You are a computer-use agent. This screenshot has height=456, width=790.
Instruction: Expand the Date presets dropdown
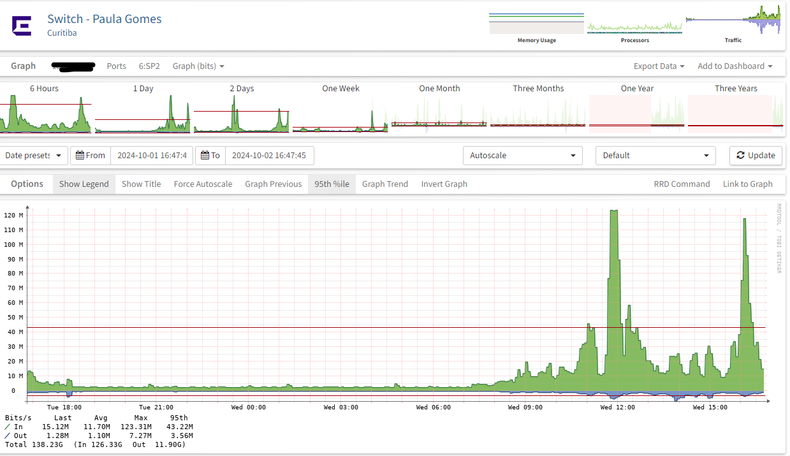(x=34, y=156)
